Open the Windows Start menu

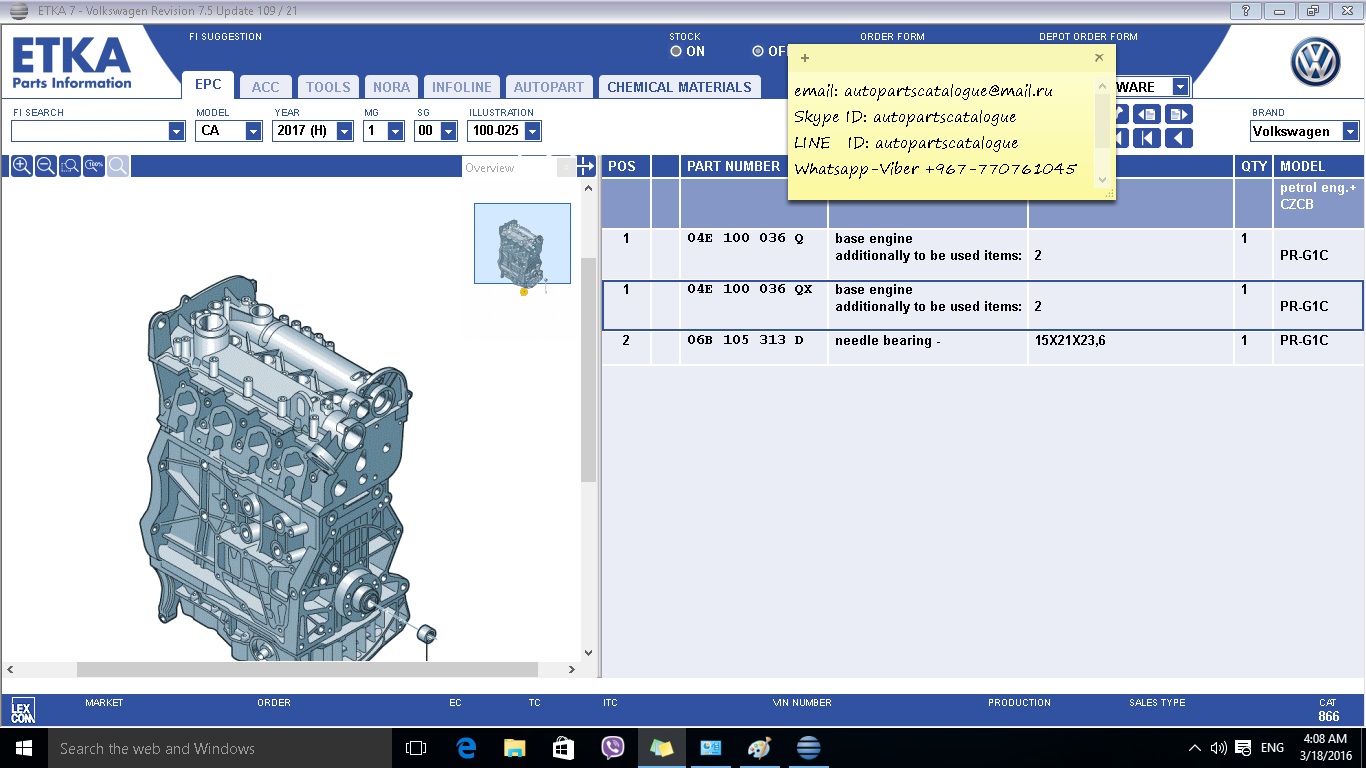point(24,748)
